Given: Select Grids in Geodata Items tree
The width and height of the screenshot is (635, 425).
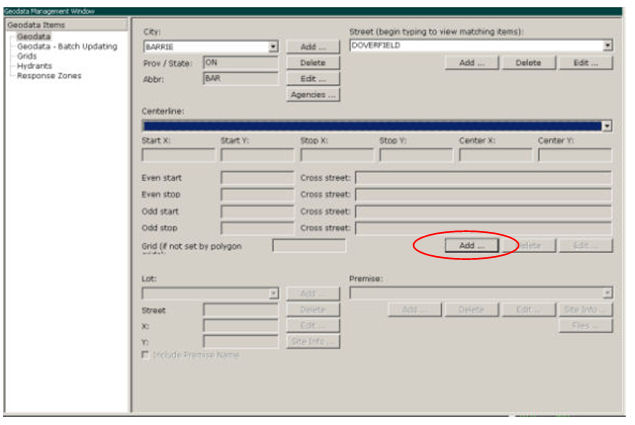Looking at the screenshot, I should [27, 56].
